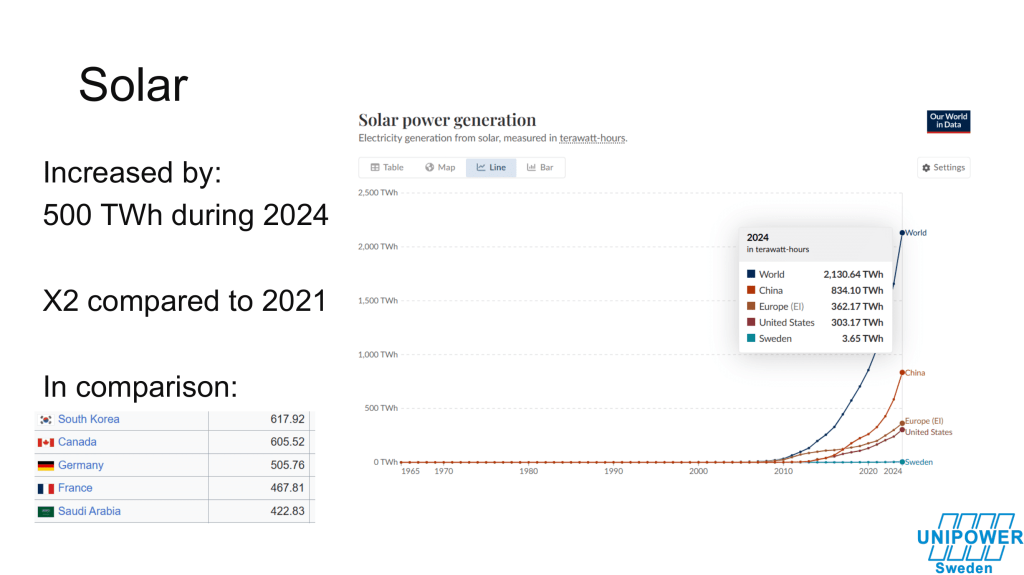
Task: Open the Canada link
Action: [77, 442]
